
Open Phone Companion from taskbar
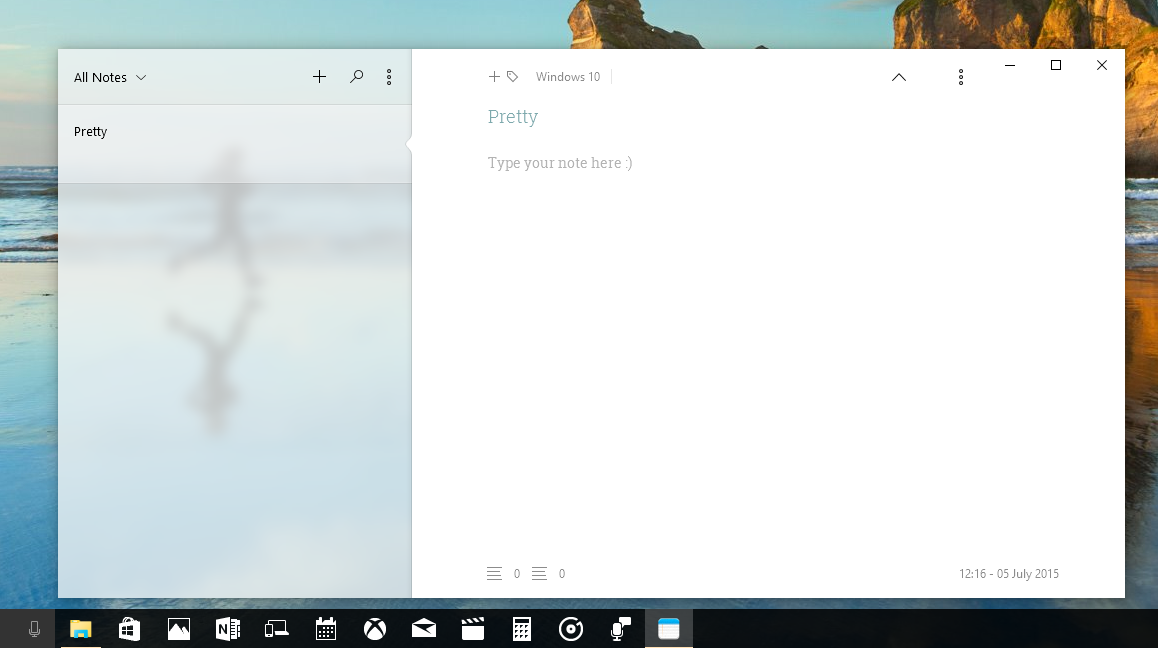click(x=276, y=629)
